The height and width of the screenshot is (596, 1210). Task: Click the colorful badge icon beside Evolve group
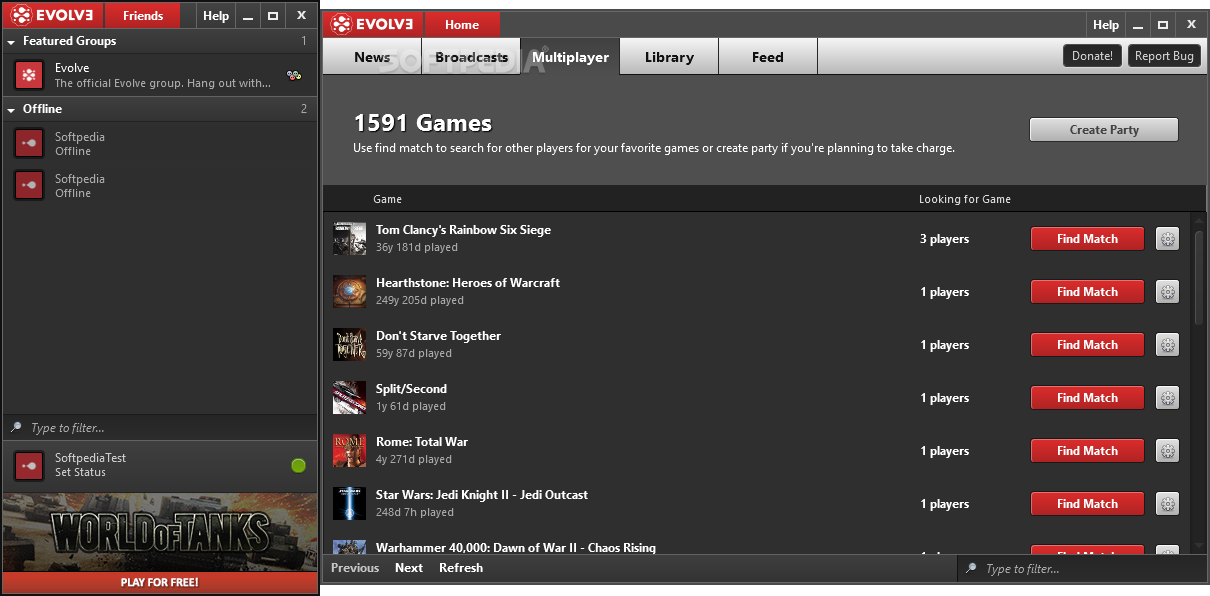tap(294, 75)
